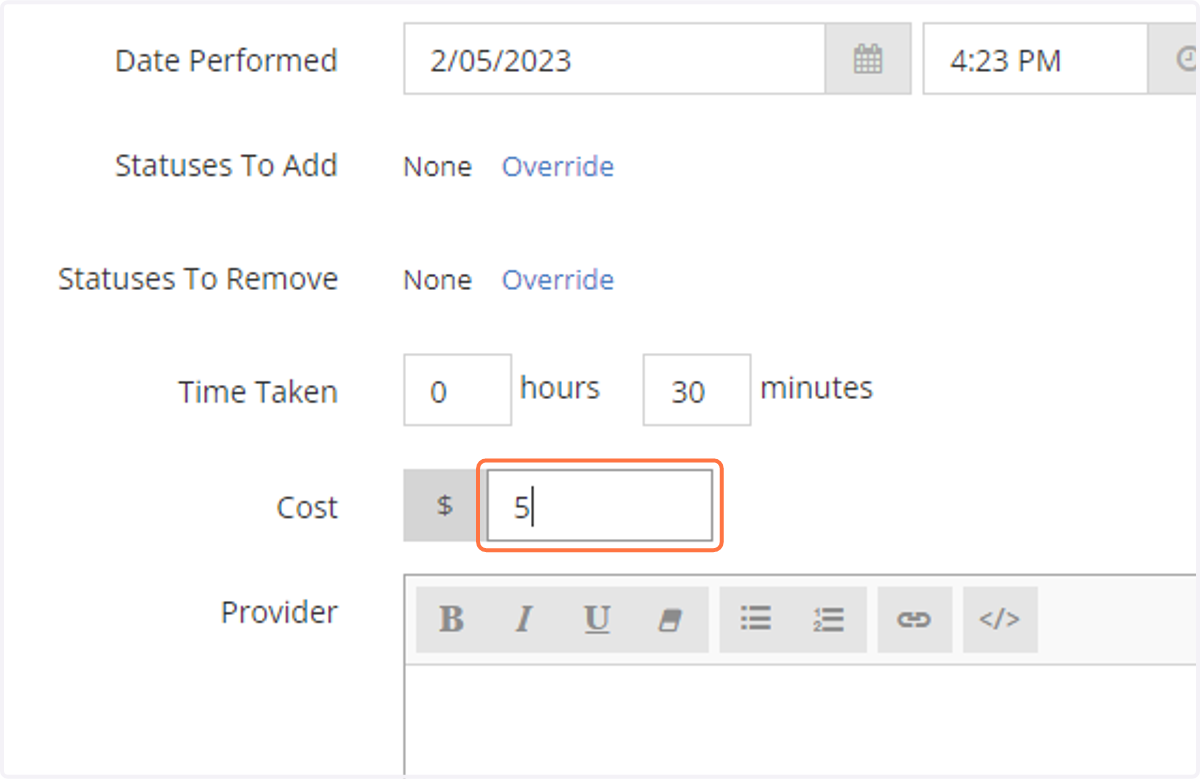The height and width of the screenshot is (779, 1200).
Task: Focus the Date Performed date field
Action: 615,60
